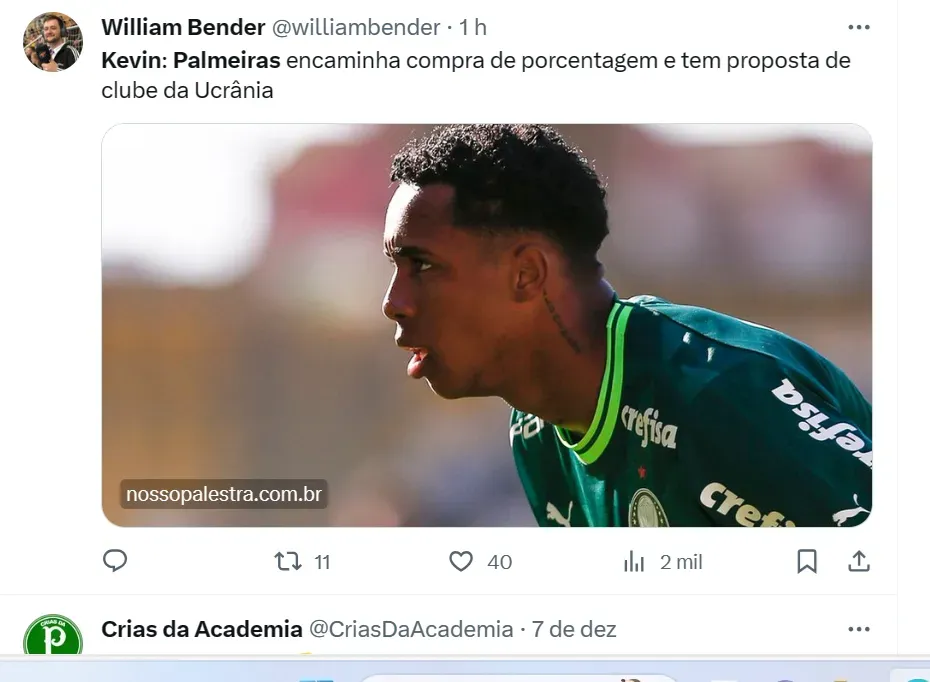Open more options on William Bender's tweet
This screenshot has width=930, height=682.
[859, 27]
